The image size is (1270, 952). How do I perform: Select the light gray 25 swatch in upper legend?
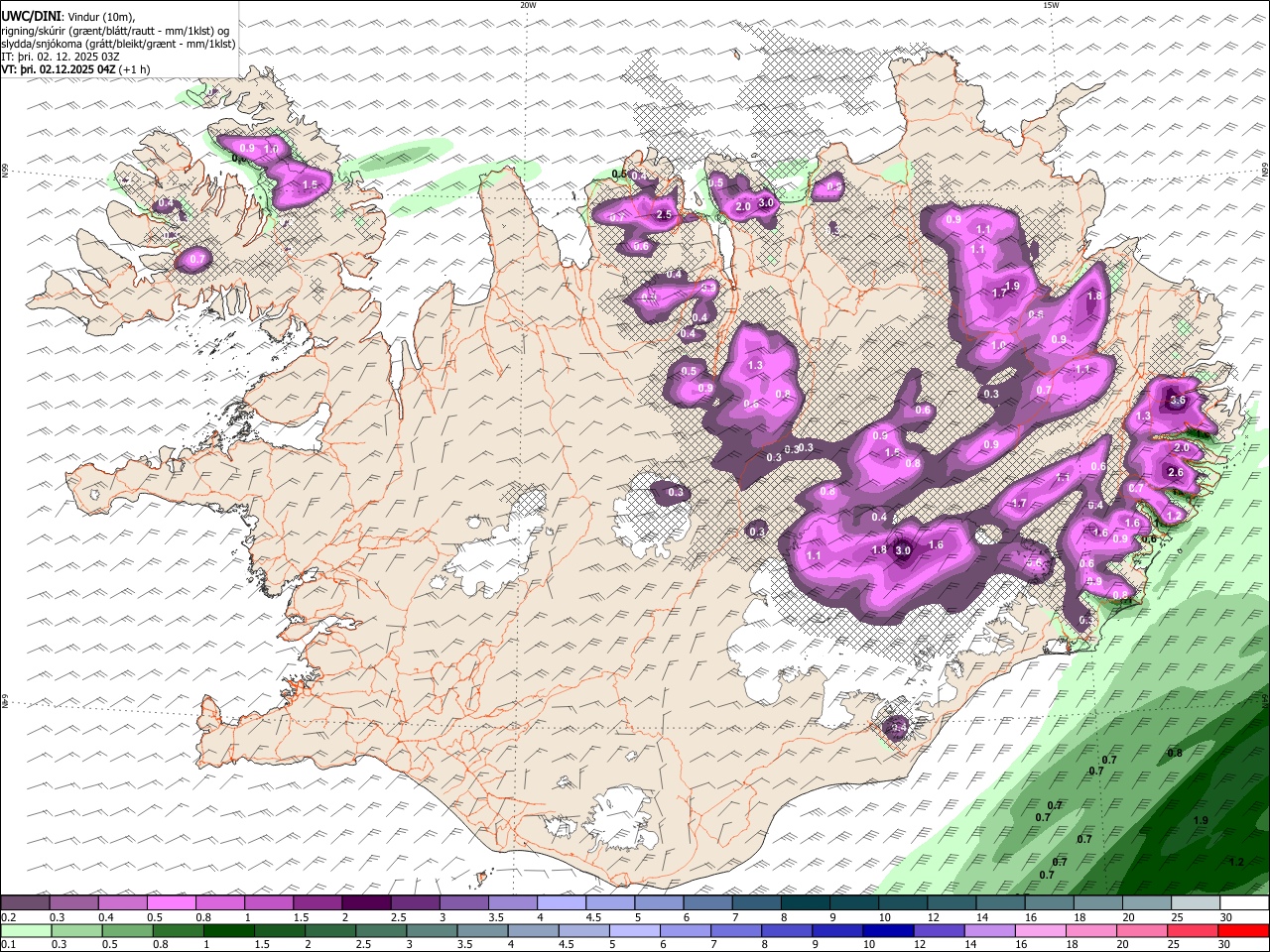pyautogui.click(x=1194, y=903)
